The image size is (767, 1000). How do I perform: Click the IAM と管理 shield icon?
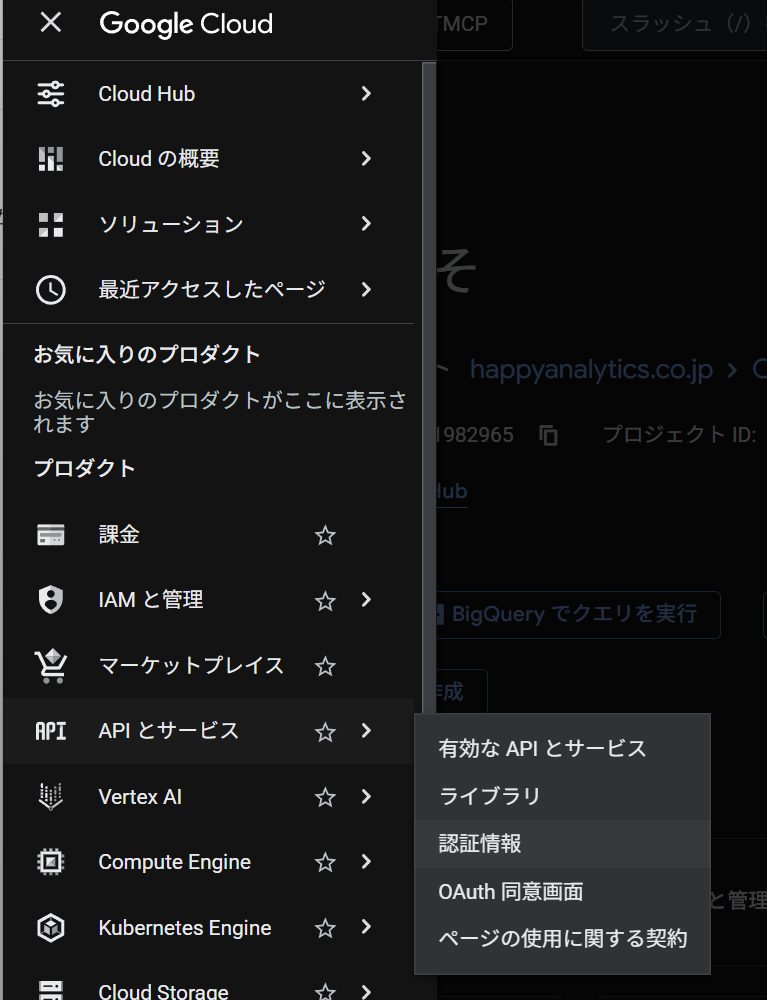[50, 600]
